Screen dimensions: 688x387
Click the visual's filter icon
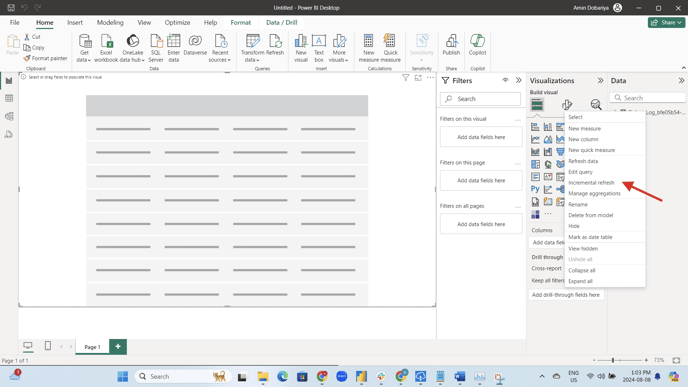[x=405, y=78]
